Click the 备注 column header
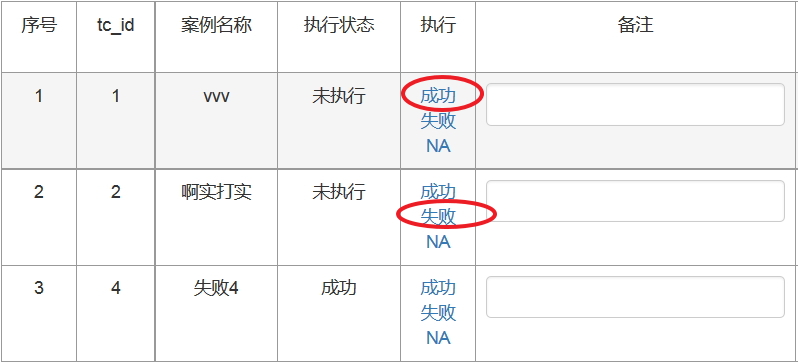Screen dimensions: 798x364 coord(635,25)
